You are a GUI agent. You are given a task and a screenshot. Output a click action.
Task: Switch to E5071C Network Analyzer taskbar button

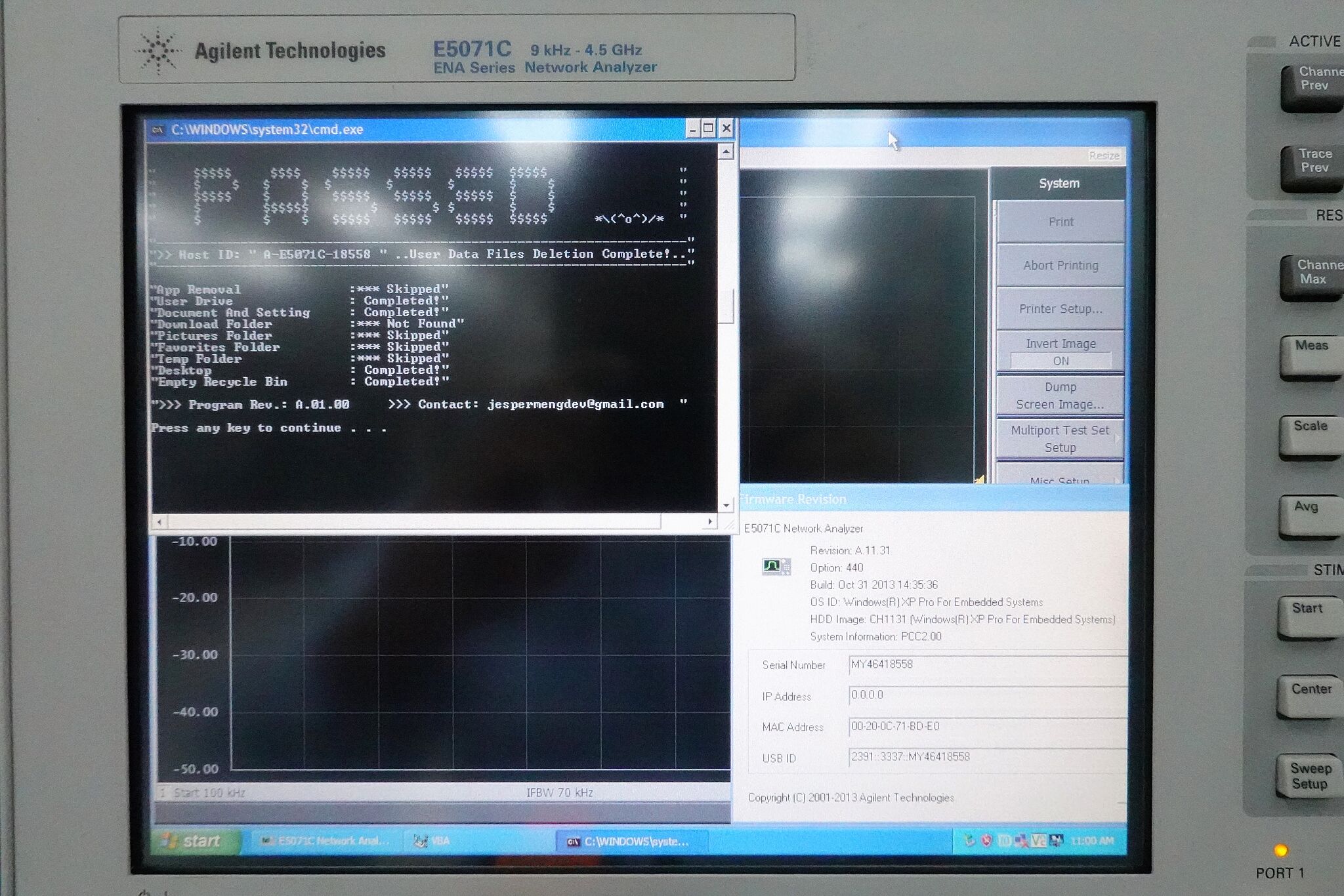tap(325, 841)
